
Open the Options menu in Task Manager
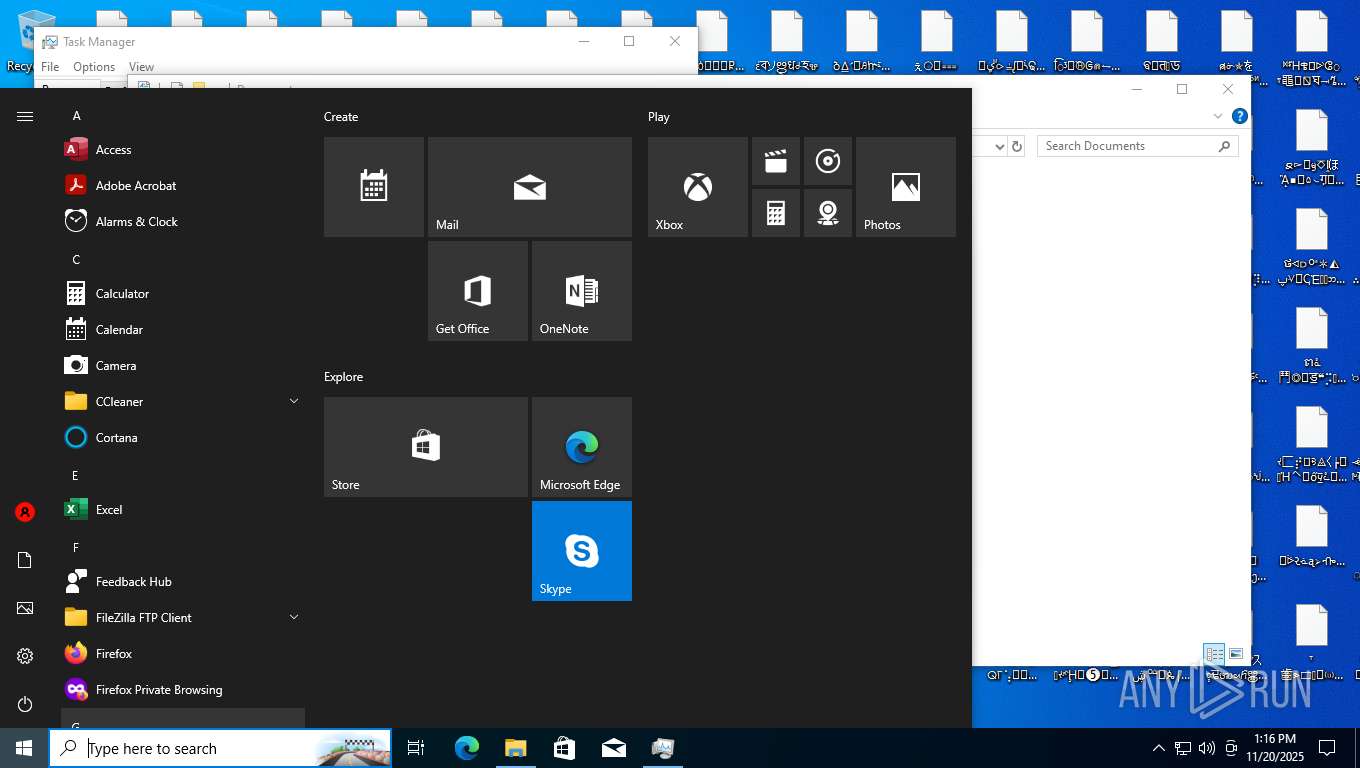click(94, 67)
